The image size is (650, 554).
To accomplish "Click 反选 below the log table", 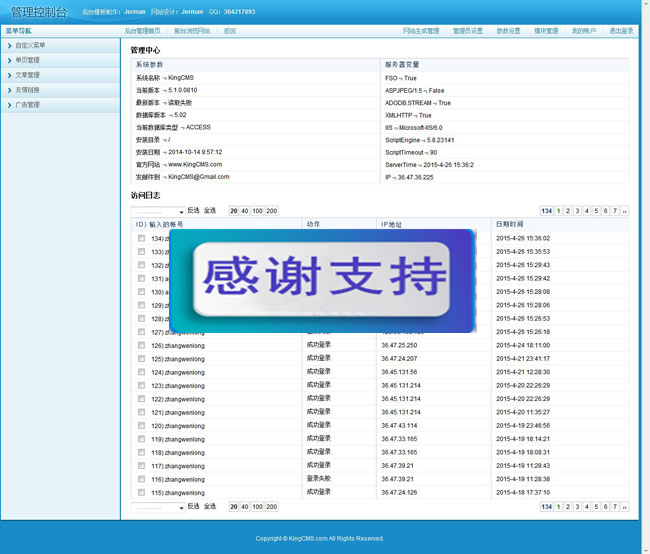I will tap(193, 506).
